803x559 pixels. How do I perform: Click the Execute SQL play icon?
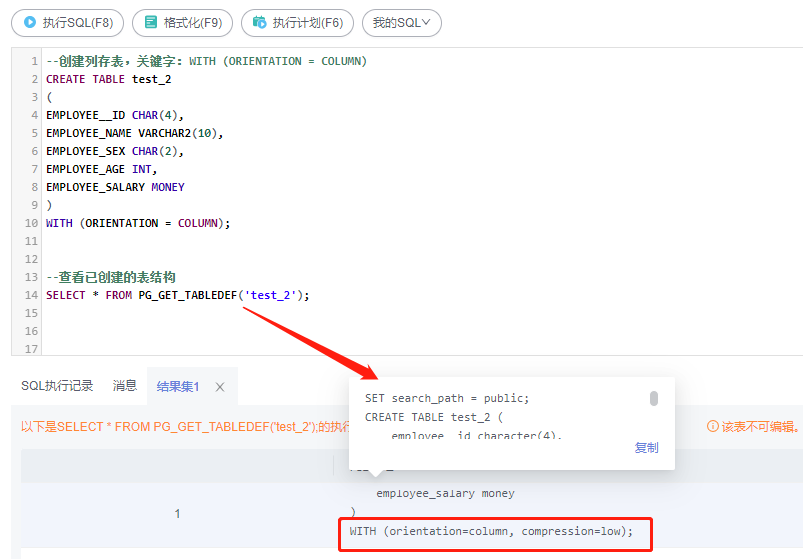[x=30, y=23]
